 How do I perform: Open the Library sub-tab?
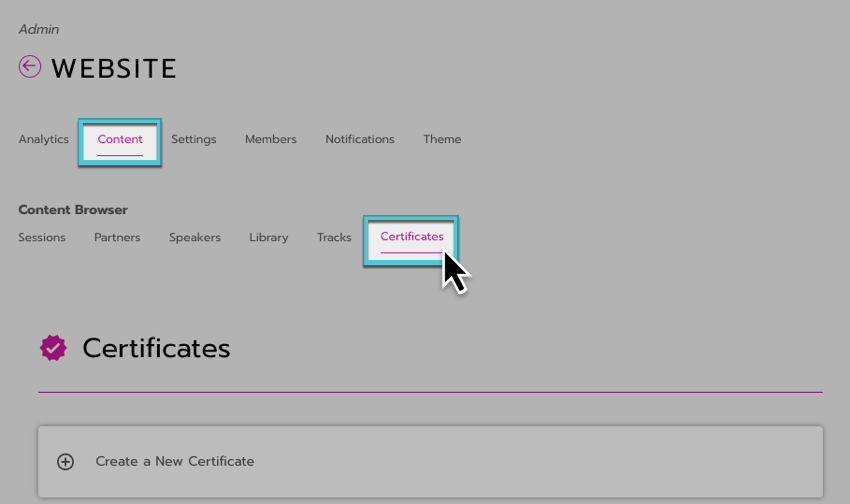click(x=269, y=237)
